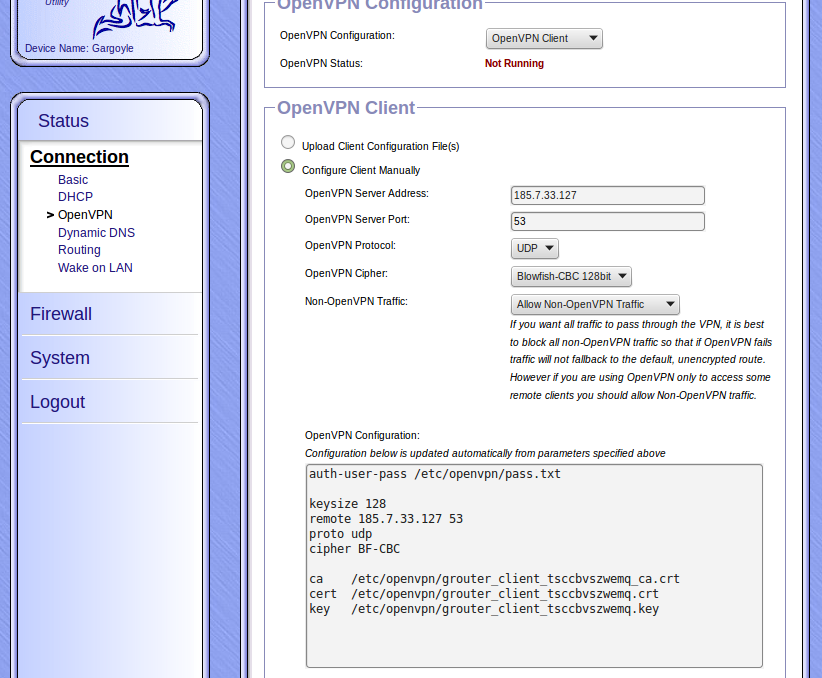Open the Status menu section

63,121
